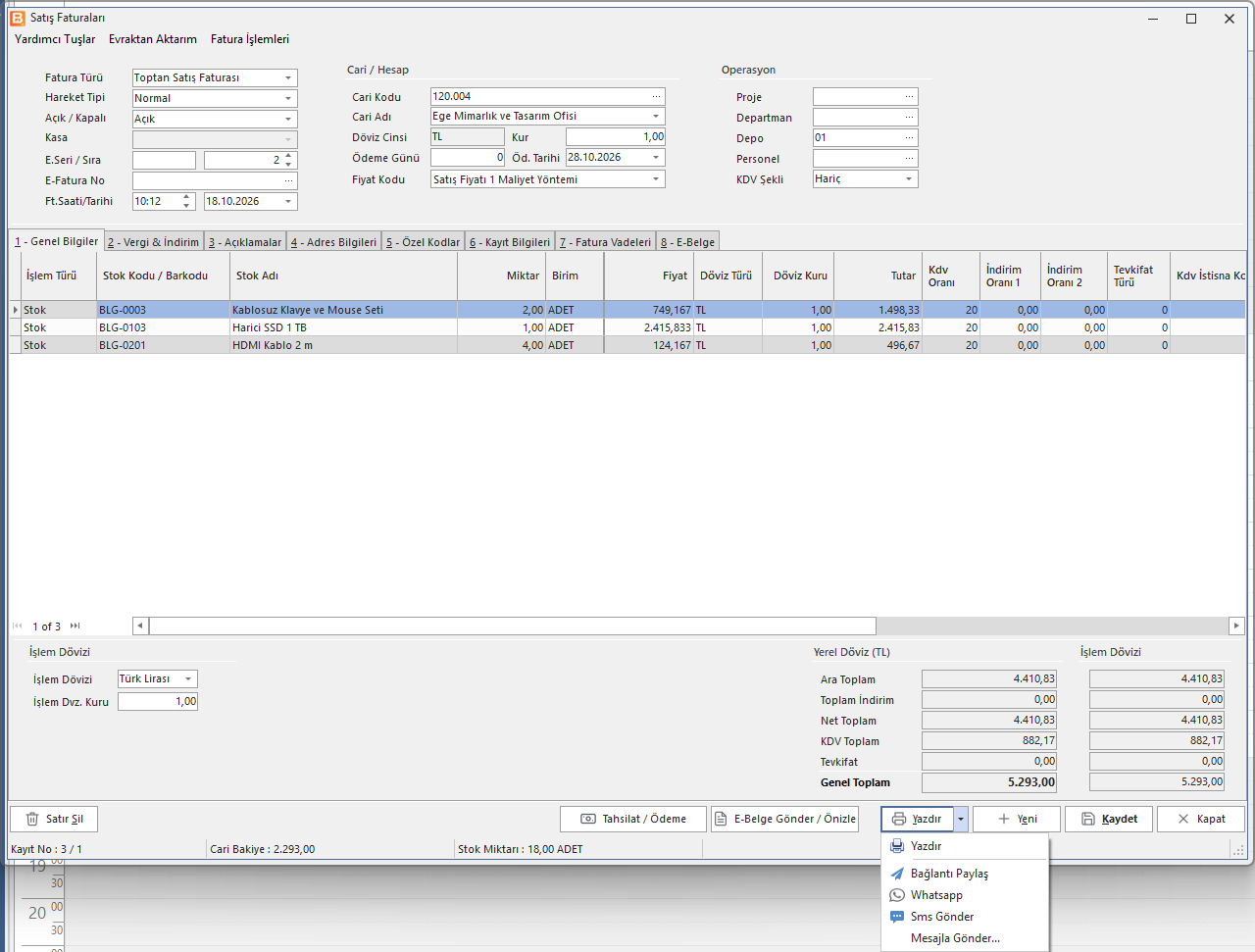Save the invoice with Kaydet
Image resolution: width=1255 pixels, height=952 pixels.
click(x=1109, y=819)
